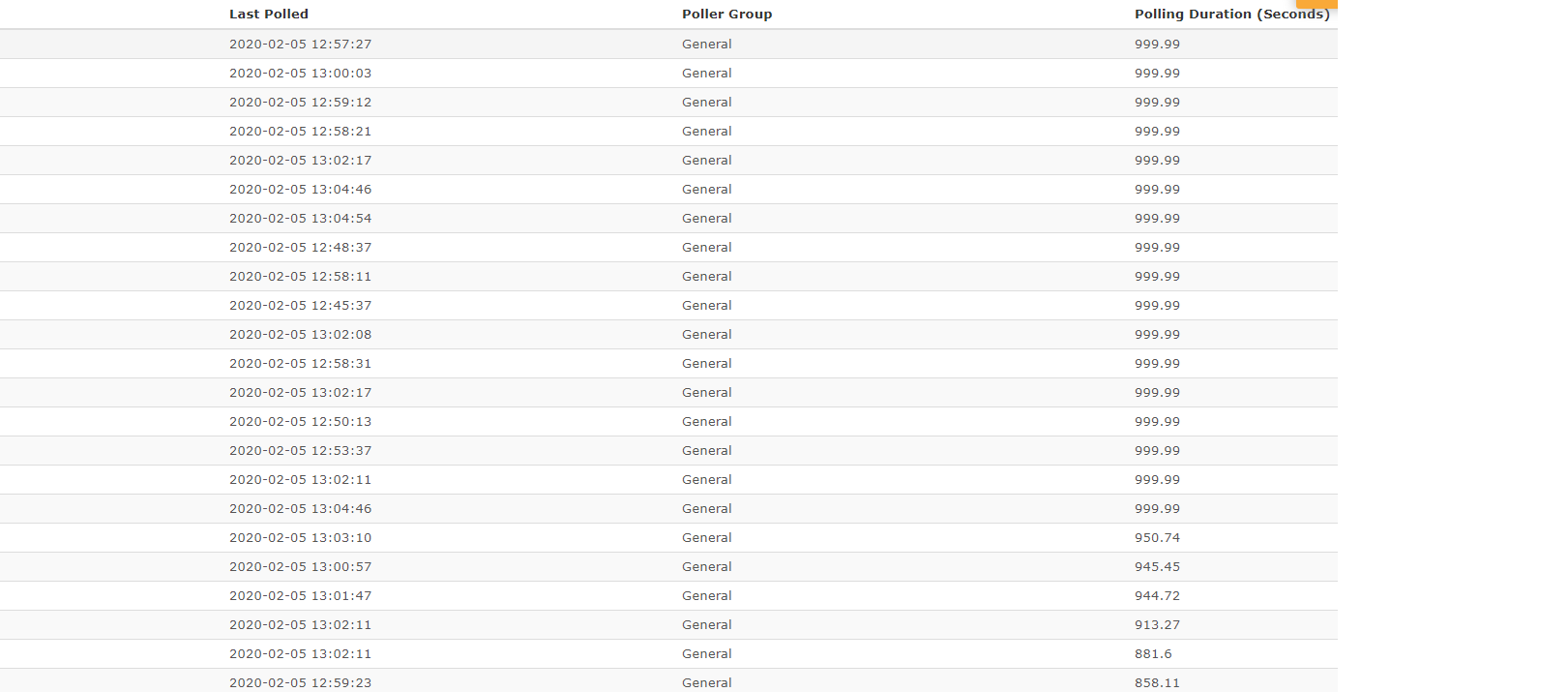Viewport: 1568px width, 692px height.
Task: Sort by Polling Duration (Seconds) header
Action: tap(1231, 15)
